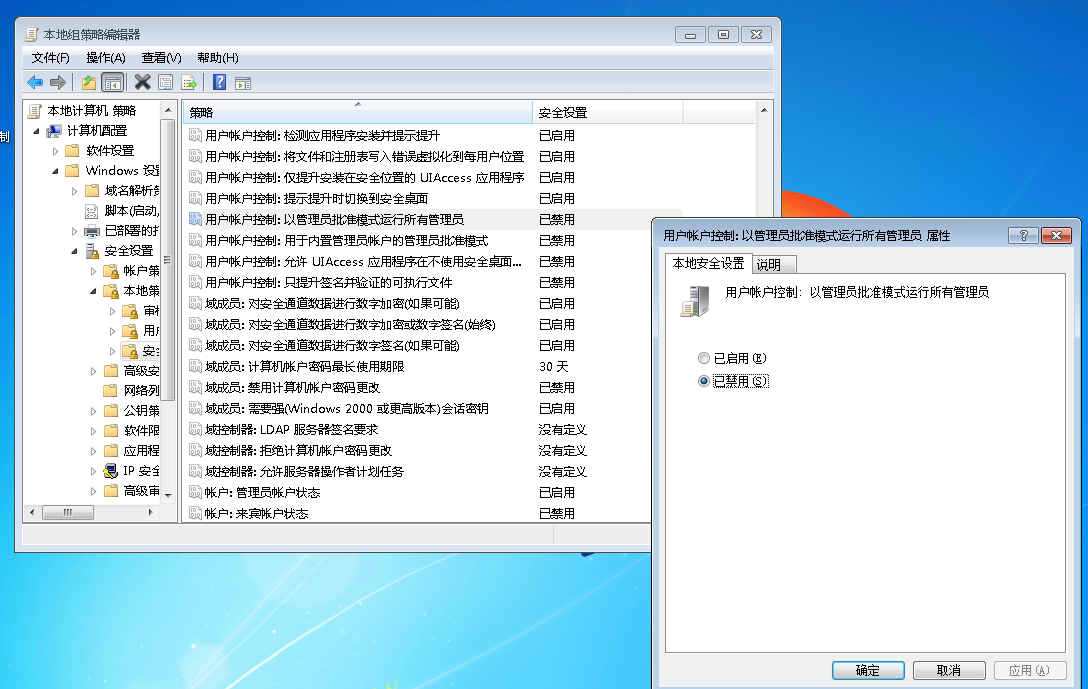
Task: Select policy 域控制器: 拒绝计算机帐户密码更改
Action: [298, 450]
